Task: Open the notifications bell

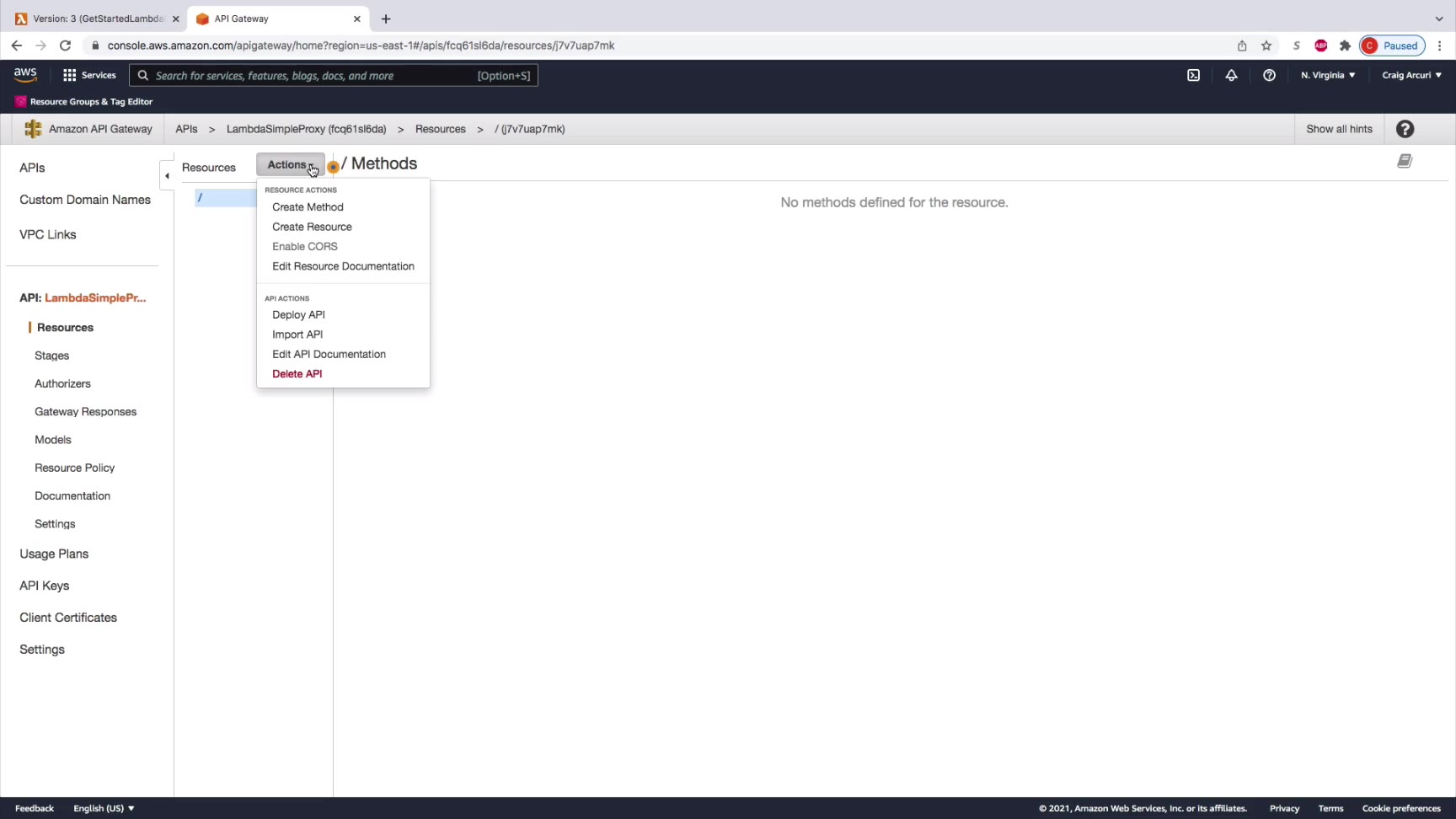Action: (1231, 75)
